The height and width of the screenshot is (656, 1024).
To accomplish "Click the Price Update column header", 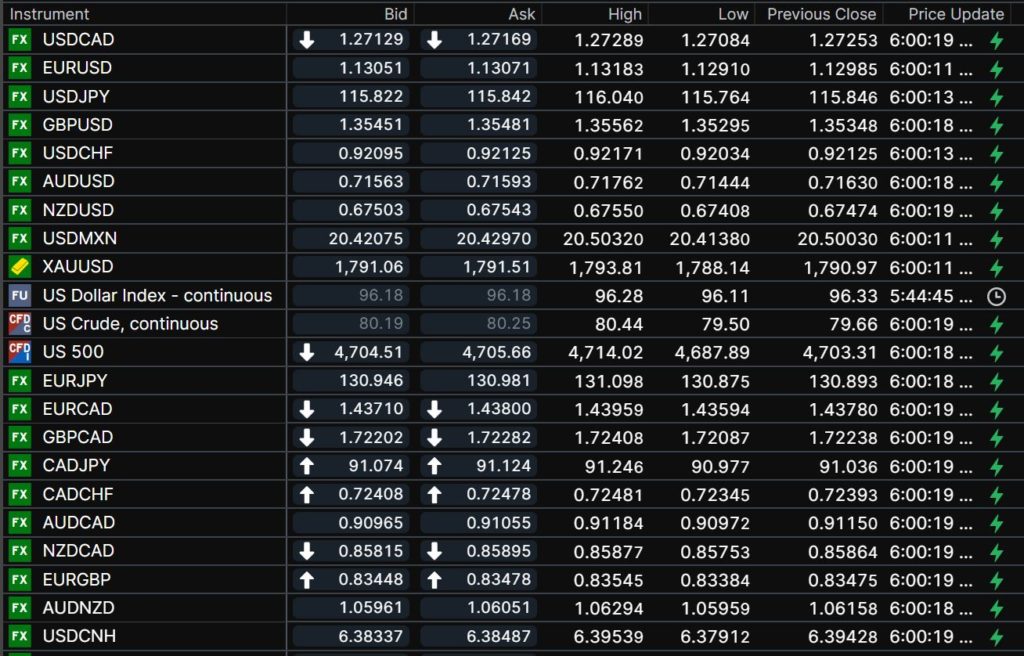I will click(x=955, y=14).
